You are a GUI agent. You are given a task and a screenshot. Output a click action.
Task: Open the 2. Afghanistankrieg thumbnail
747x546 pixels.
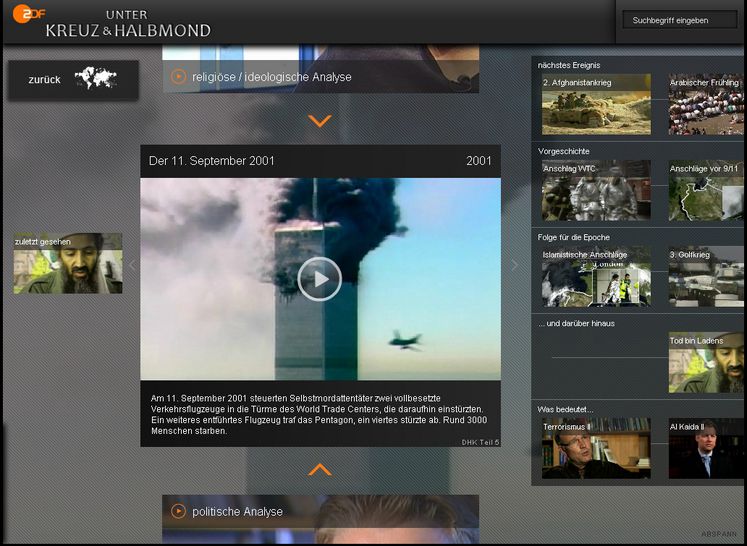coord(596,104)
